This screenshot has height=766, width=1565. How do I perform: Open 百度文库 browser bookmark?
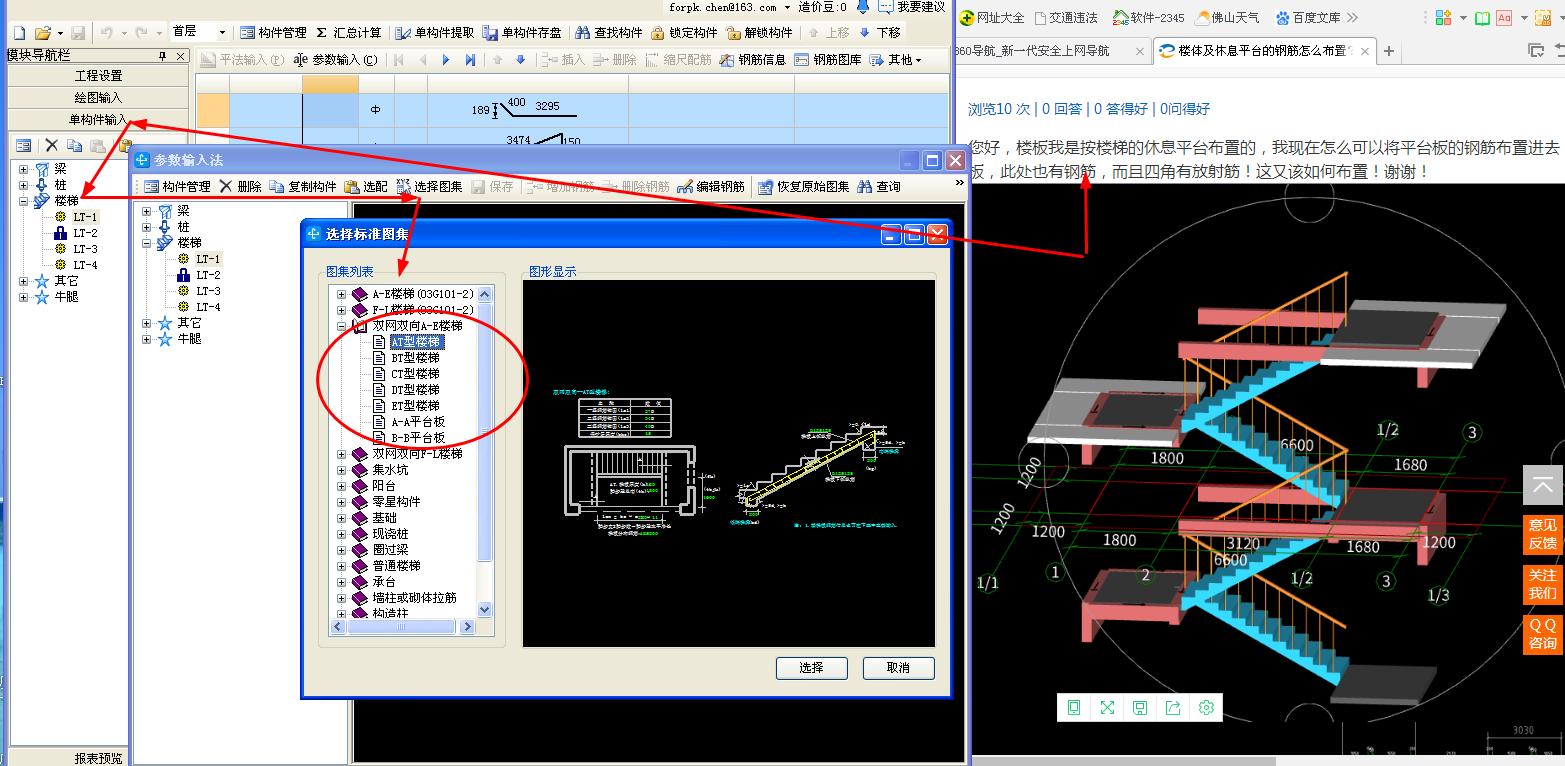(x=1306, y=17)
